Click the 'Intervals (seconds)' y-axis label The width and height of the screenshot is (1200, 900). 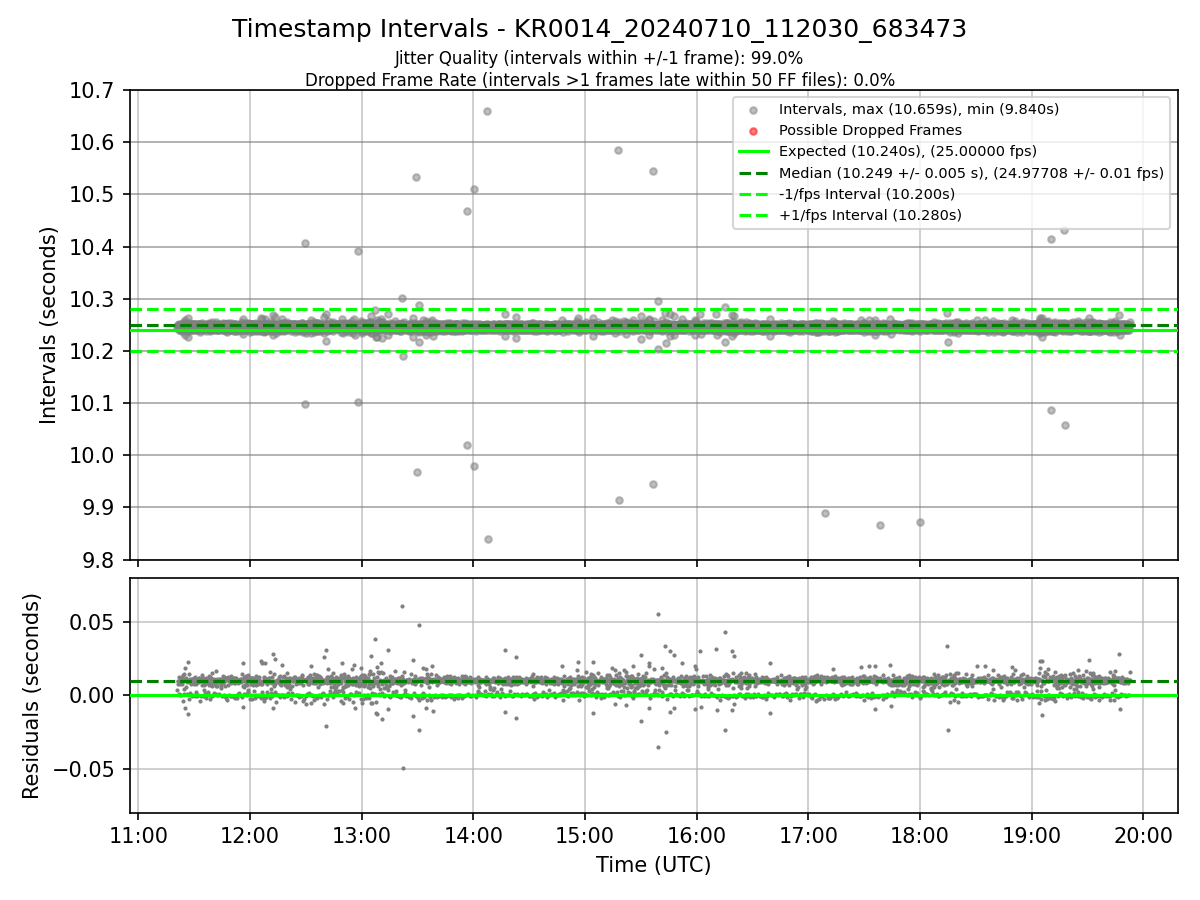pos(49,325)
